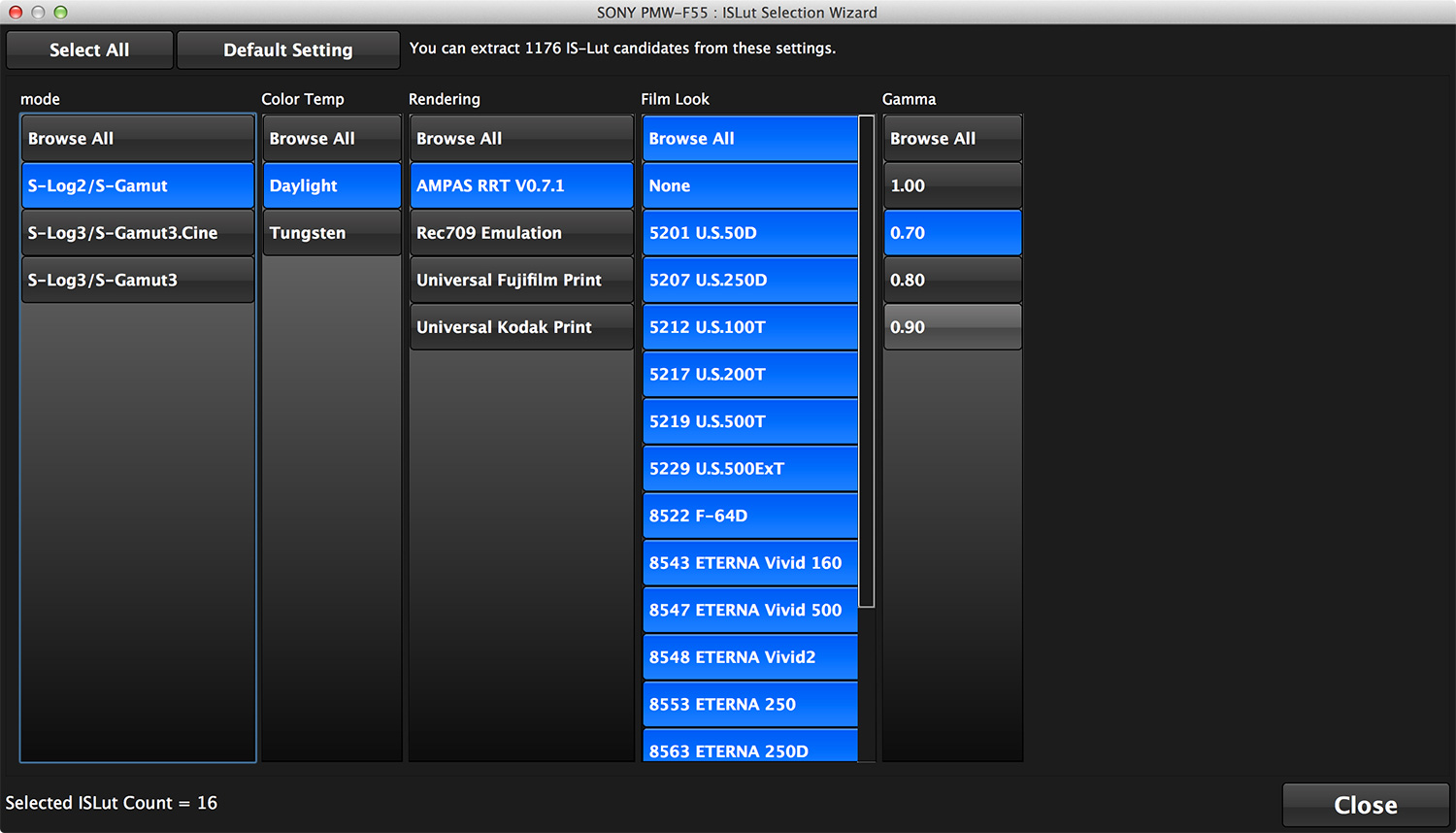
Task: Choose S-Log3/S-Gamut3.Cine mode
Action: [x=138, y=233]
